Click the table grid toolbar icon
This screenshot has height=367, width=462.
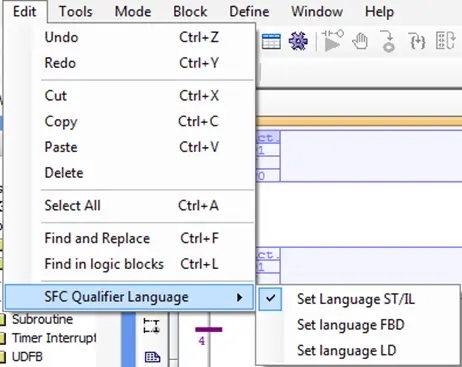coord(271,42)
